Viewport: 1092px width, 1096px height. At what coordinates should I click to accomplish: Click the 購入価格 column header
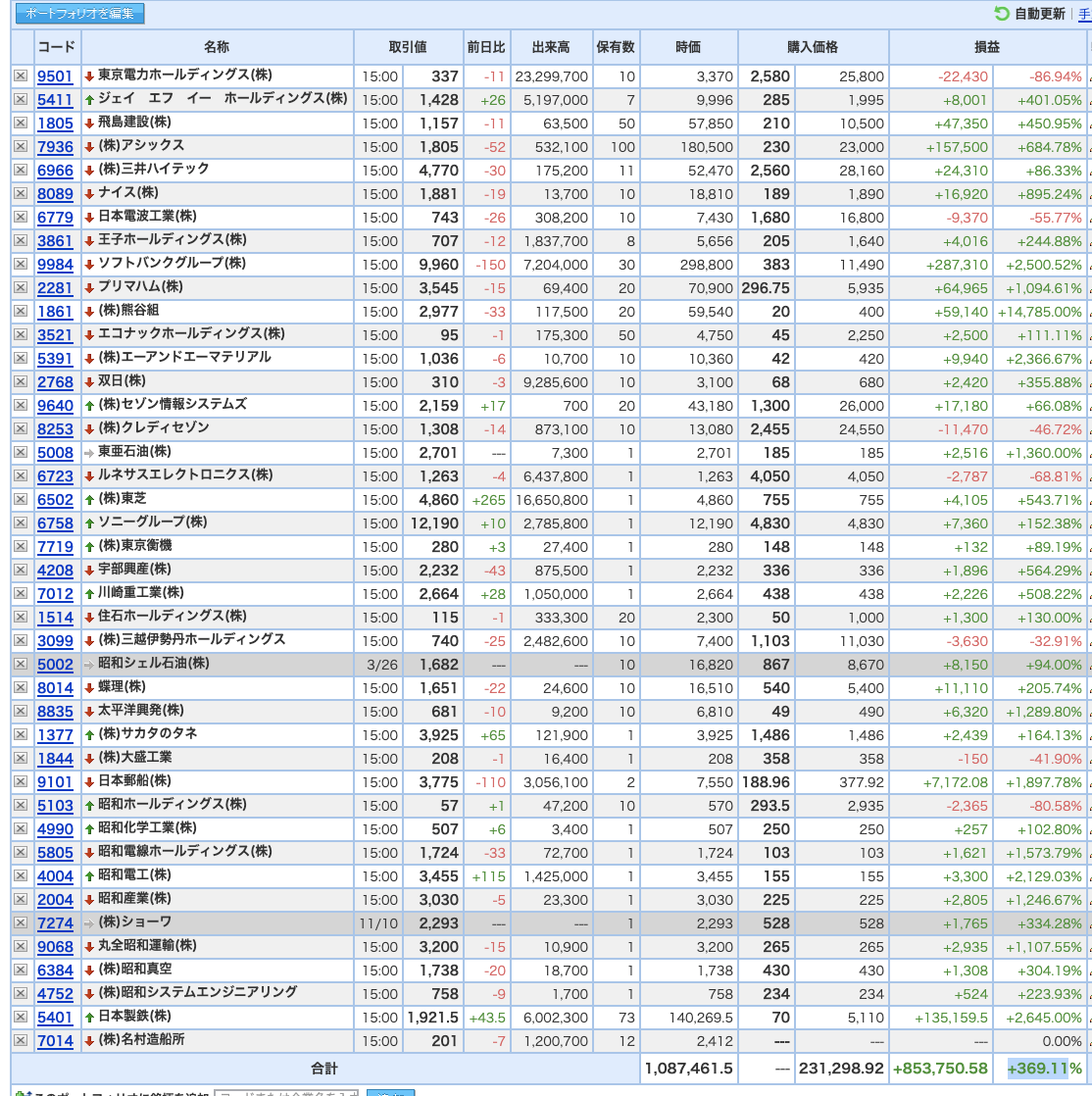tap(813, 47)
